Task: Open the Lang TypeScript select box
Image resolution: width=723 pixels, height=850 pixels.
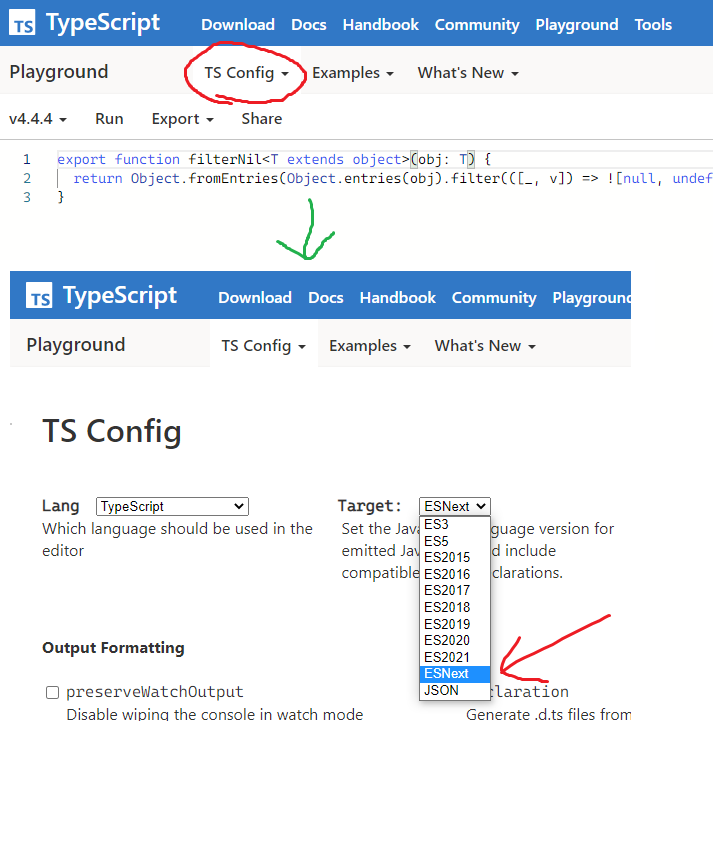Action: [x=172, y=506]
